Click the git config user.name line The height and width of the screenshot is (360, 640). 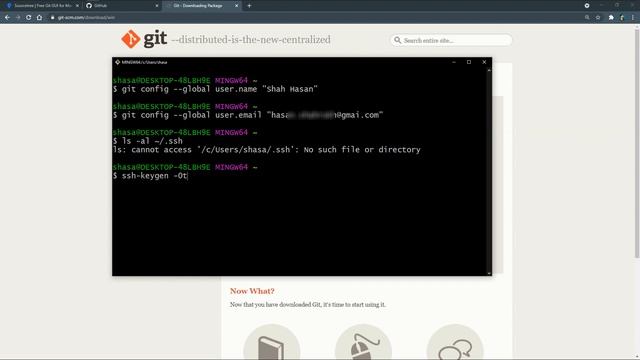pyautogui.click(x=215, y=89)
